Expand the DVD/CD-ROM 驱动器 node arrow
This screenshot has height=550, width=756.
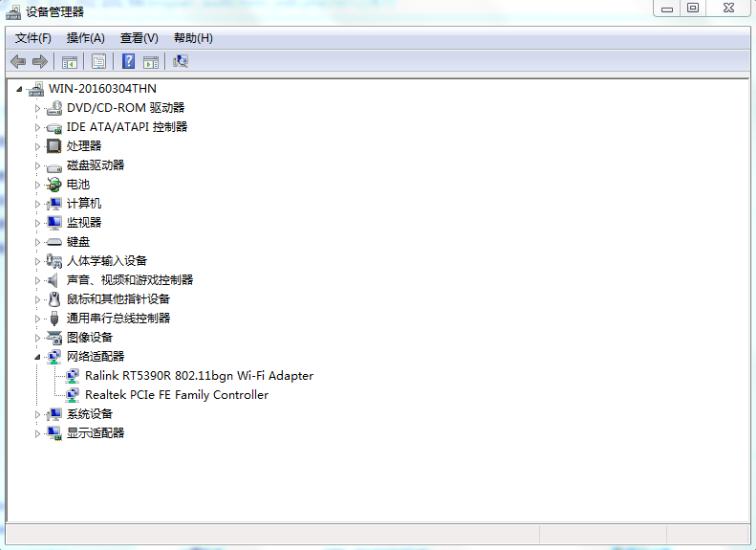click(38, 108)
